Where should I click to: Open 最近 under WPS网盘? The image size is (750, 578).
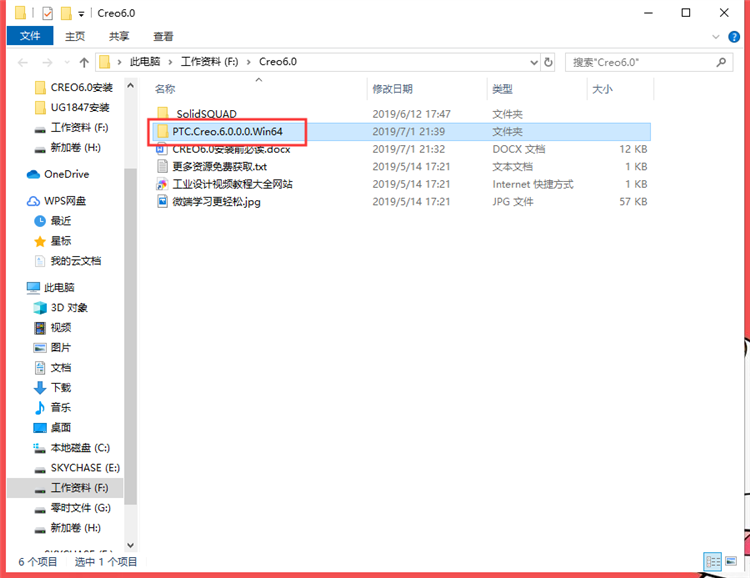pyautogui.click(x=61, y=221)
